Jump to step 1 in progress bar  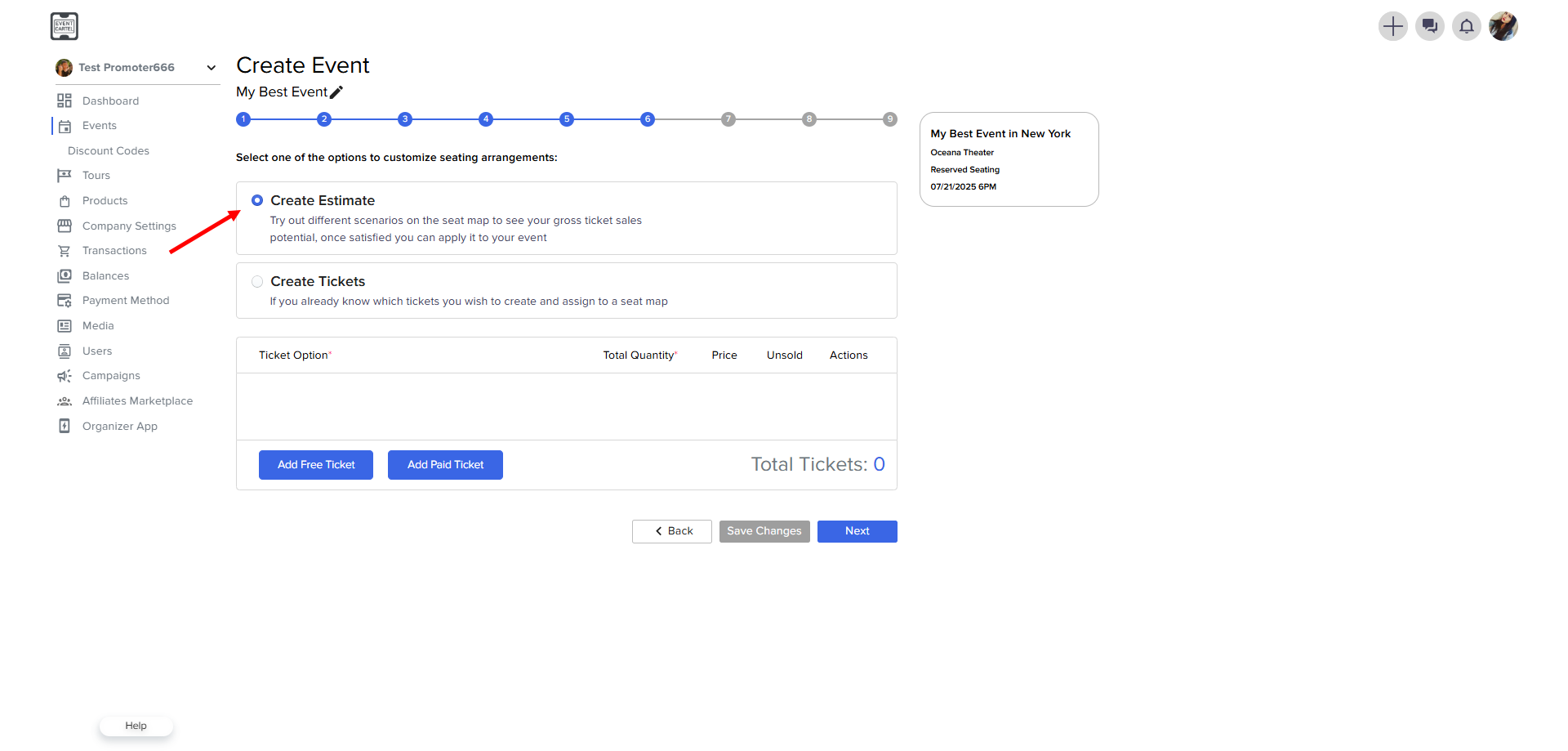click(x=243, y=119)
